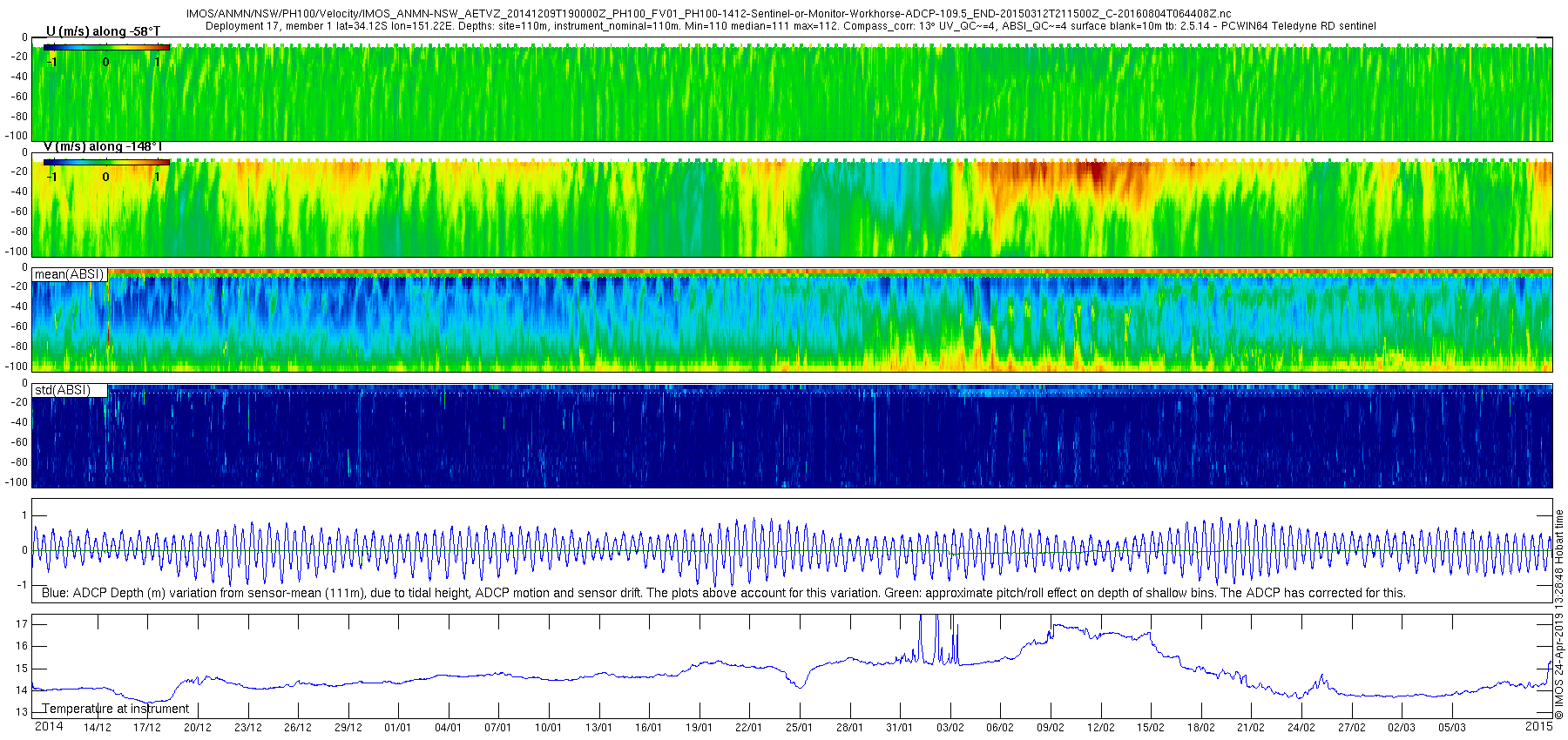This screenshot has width=1568, height=740.
Task: Click the Deployment 17 metadata line
Action: click(x=791, y=26)
